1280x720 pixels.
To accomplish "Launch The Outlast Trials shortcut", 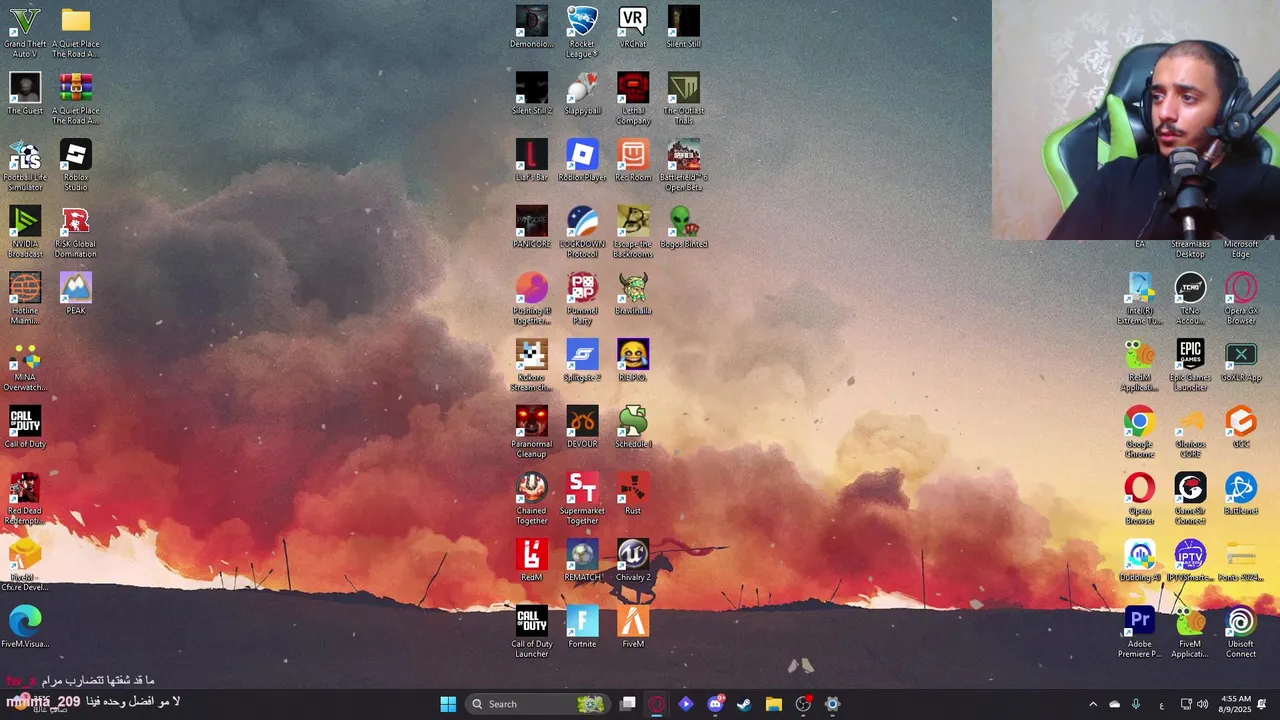I will tap(684, 97).
